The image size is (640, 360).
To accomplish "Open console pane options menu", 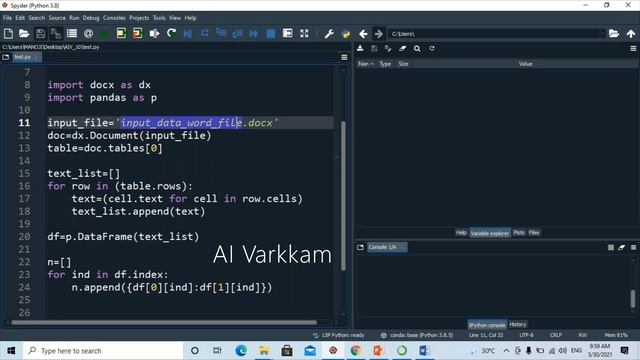I will [633, 247].
